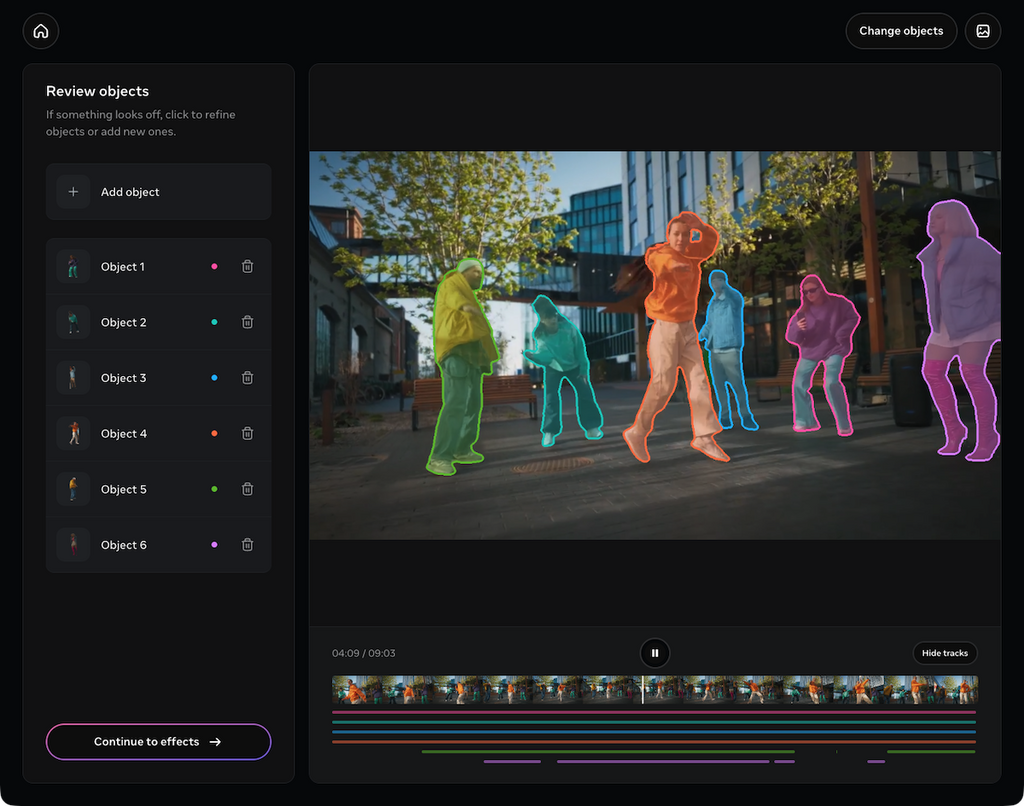Pause the video playback
The image size is (1024, 806).
655,653
